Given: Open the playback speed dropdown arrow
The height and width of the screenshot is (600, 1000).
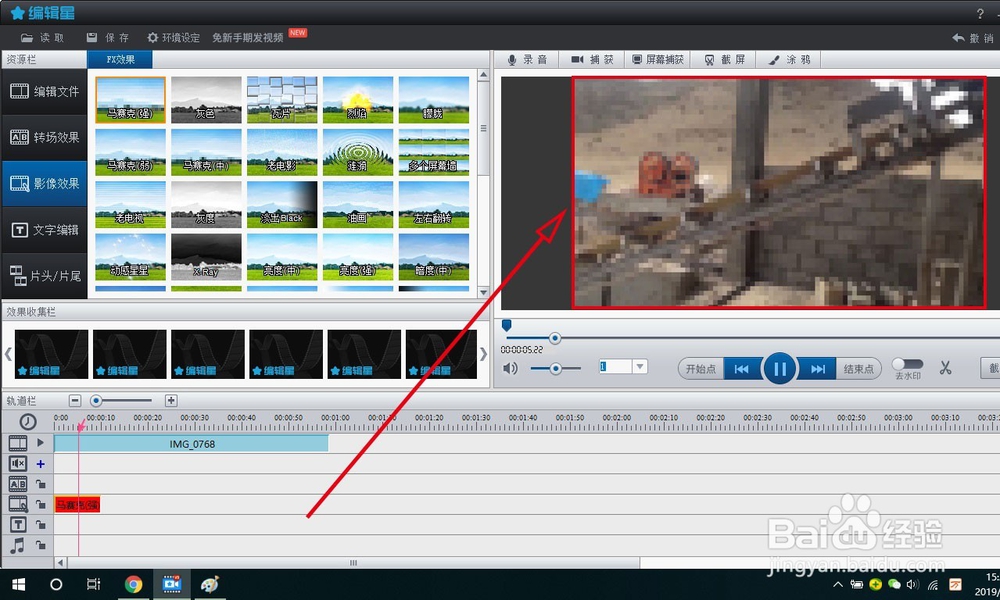Looking at the screenshot, I should click(640, 367).
